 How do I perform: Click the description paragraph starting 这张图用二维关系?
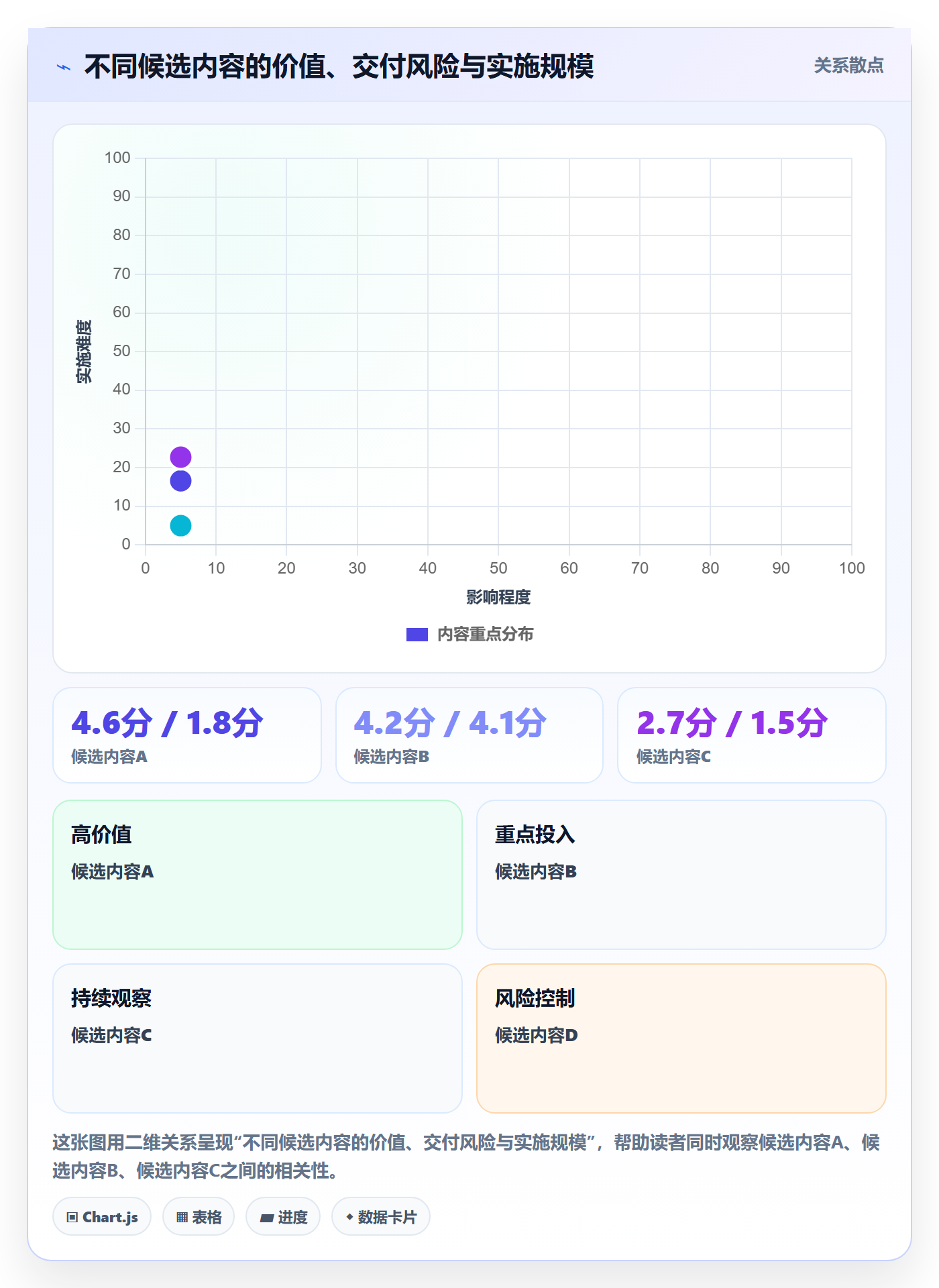point(467,1157)
